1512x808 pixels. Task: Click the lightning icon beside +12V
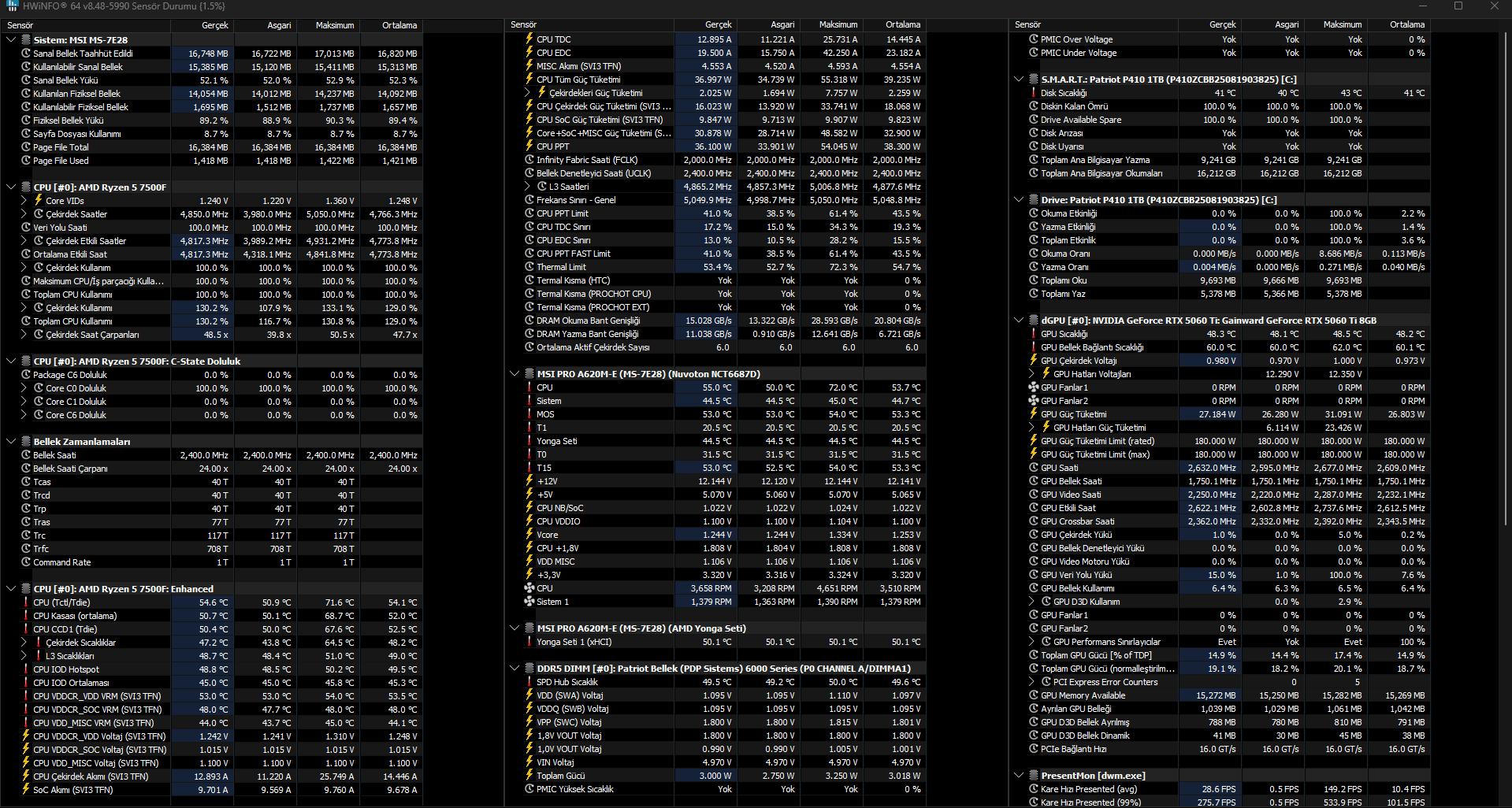[529, 481]
